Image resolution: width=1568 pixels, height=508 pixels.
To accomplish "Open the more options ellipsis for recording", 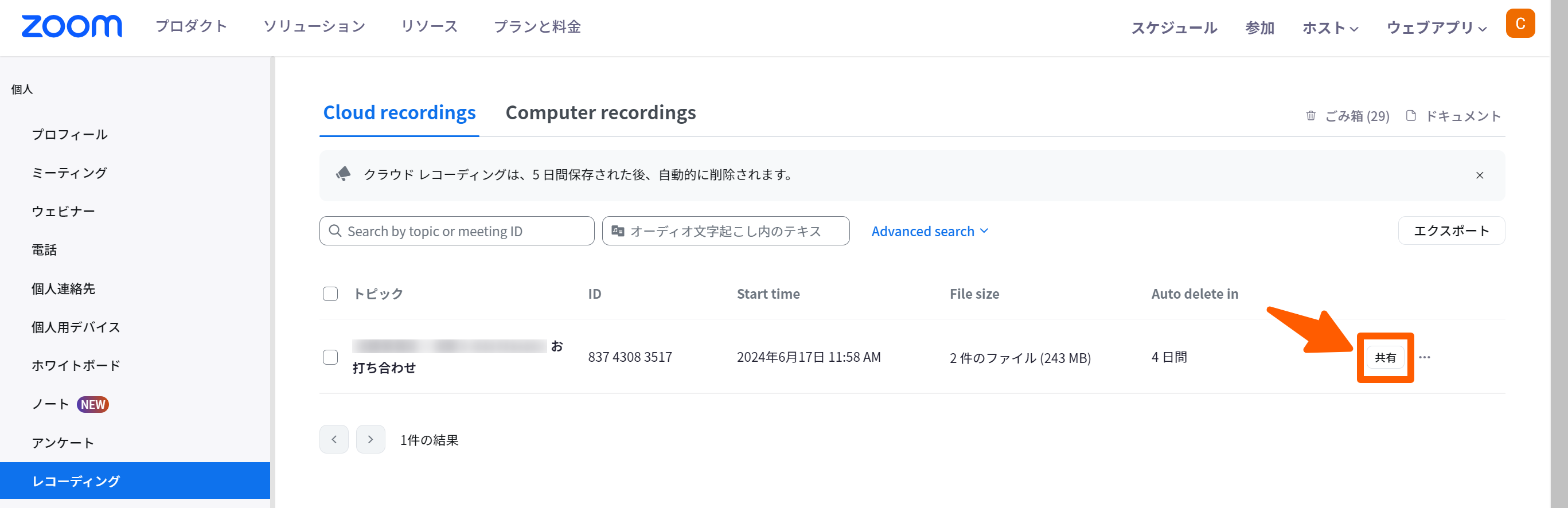I will coord(1425,357).
